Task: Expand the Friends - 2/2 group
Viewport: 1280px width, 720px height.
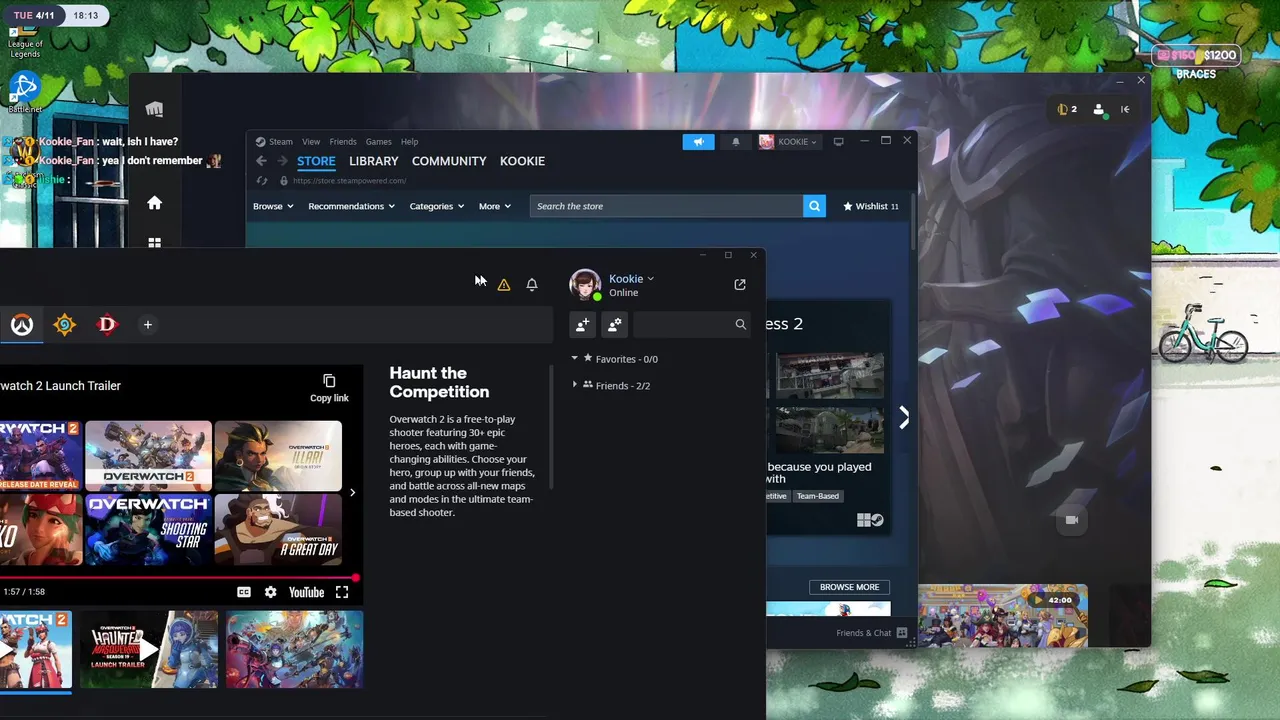Action: pos(612,386)
